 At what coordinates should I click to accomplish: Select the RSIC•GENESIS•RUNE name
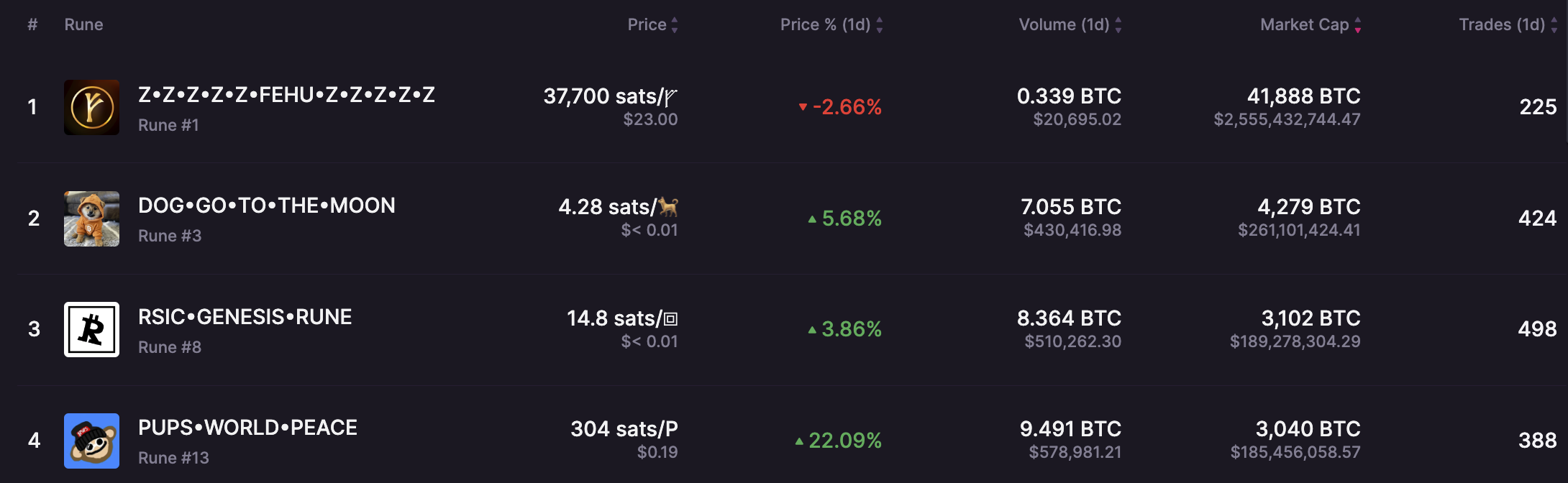tap(245, 317)
